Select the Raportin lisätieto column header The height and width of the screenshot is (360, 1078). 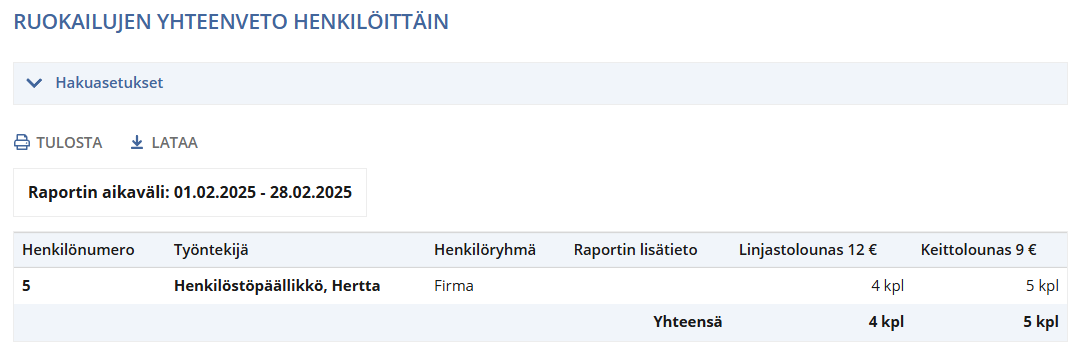(635, 250)
